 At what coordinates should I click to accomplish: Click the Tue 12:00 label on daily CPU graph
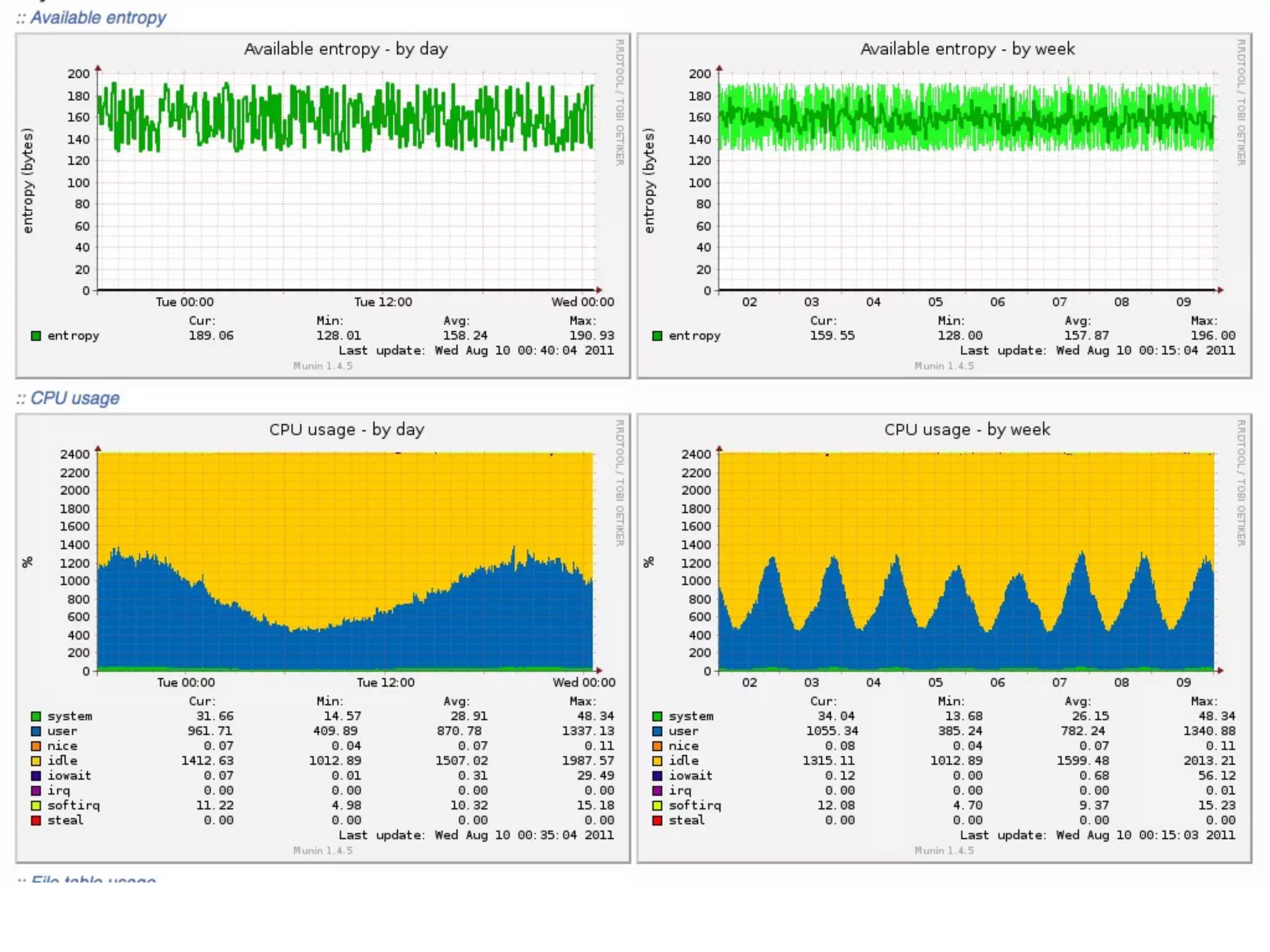pyautogui.click(x=385, y=682)
